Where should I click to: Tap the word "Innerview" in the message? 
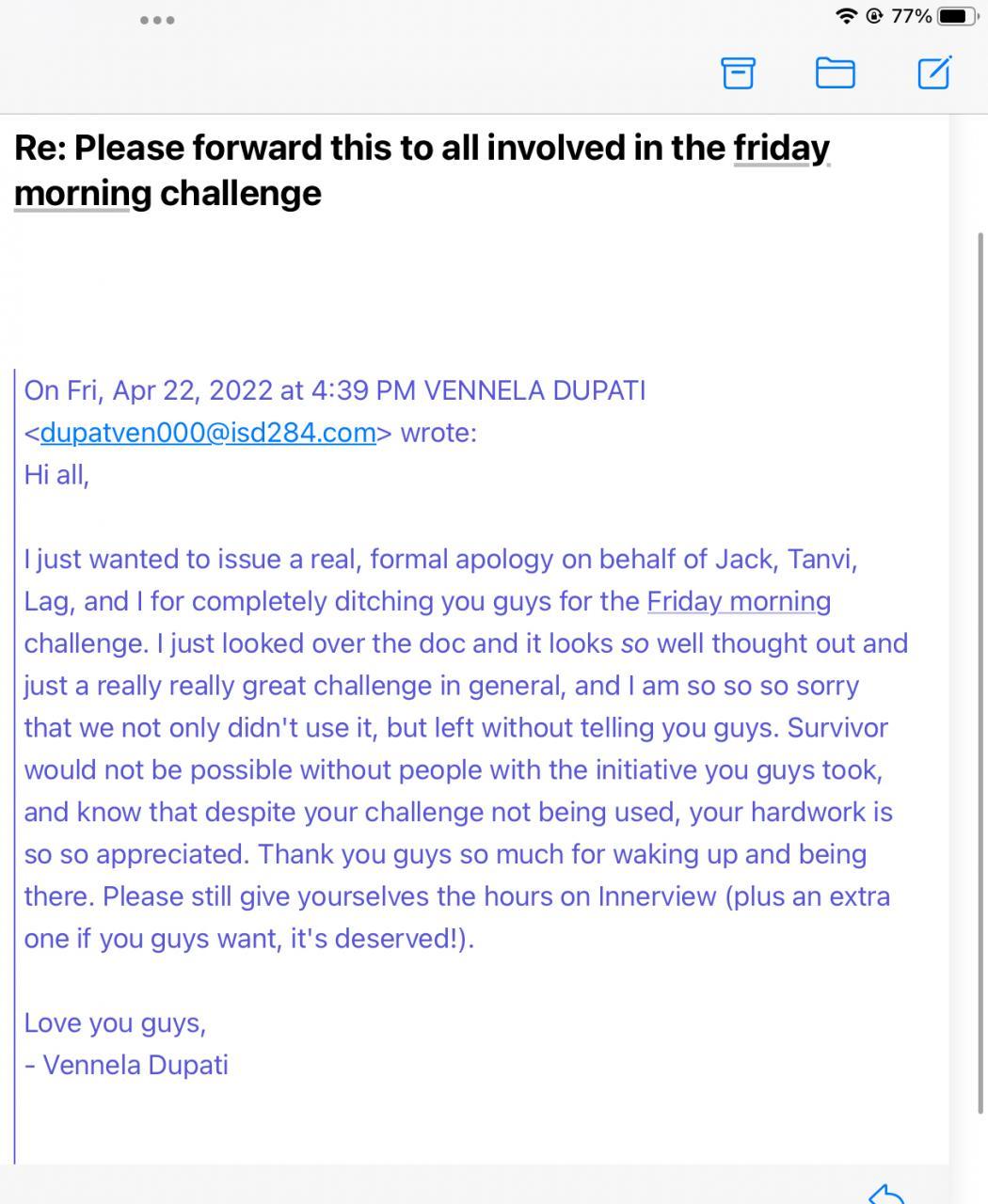657,896
